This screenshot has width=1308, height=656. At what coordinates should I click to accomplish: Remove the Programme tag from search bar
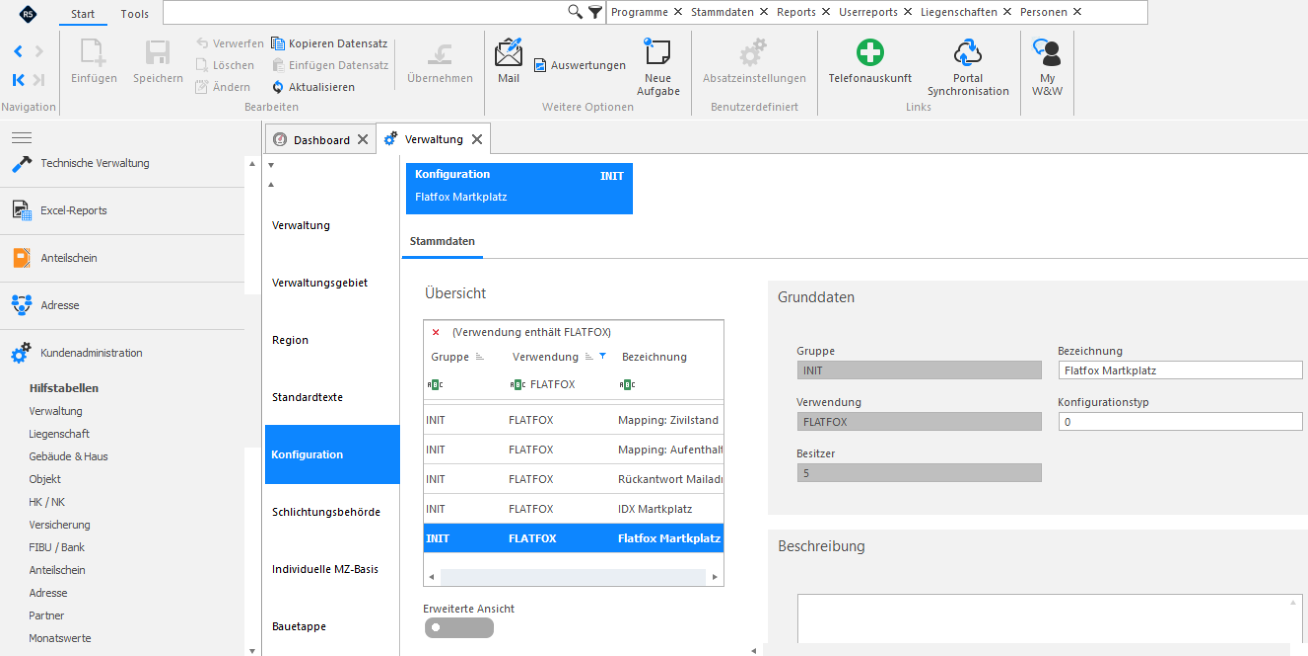point(678,12)
